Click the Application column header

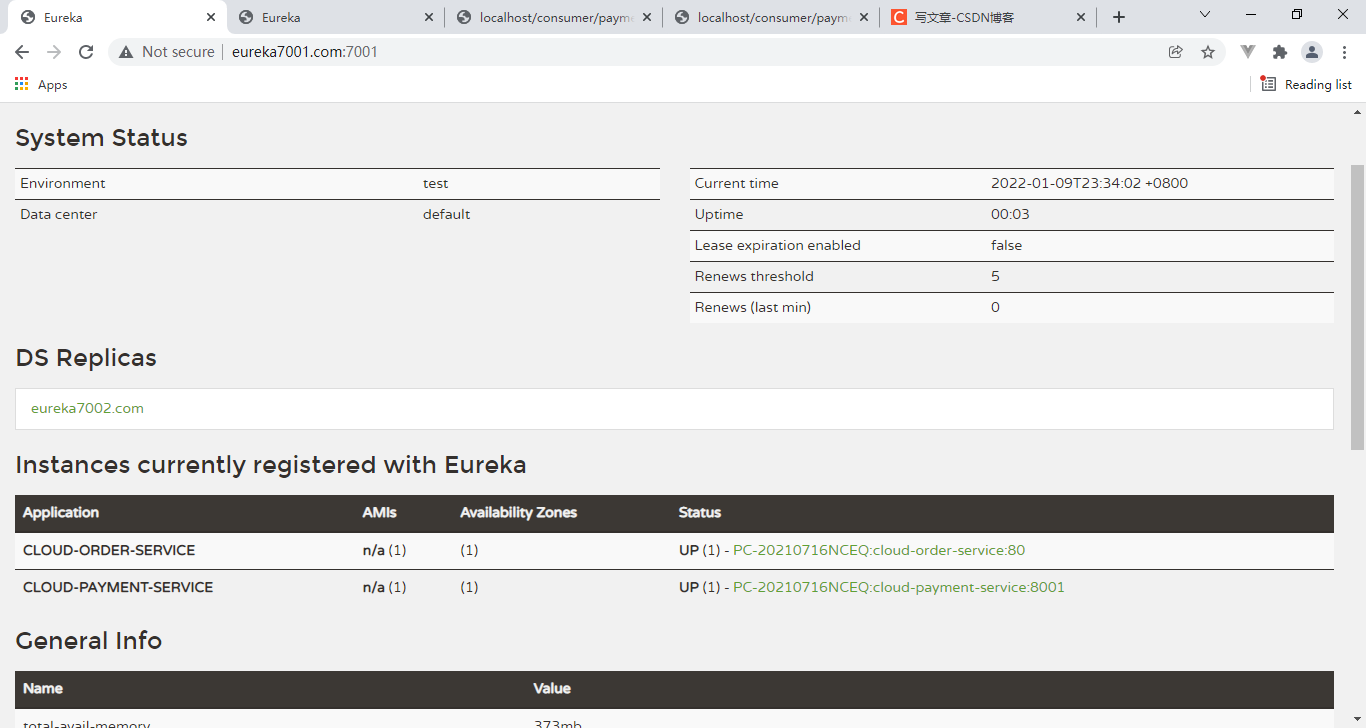[61, 512]
